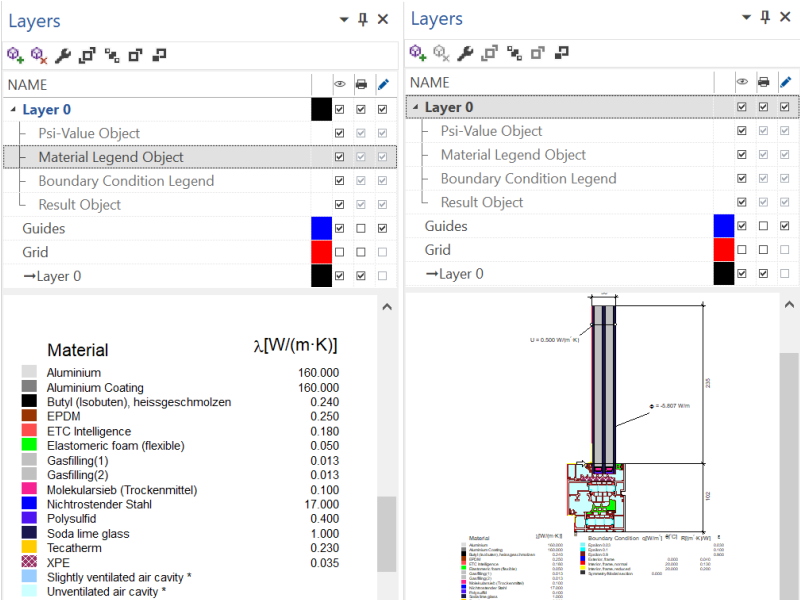The width and height of the screenshot is (800, 600).
Task: Click the scroll-up chevron of the left preview
Action: [x=387, y=307]
